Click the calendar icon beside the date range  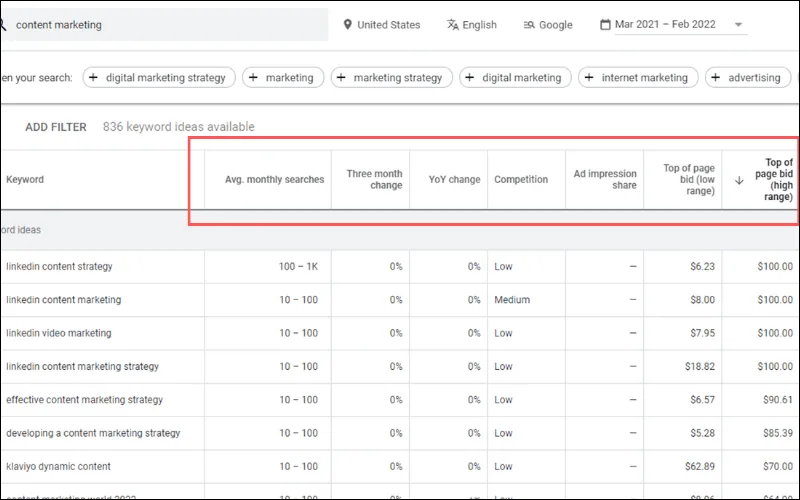click(x=605, y=24)
